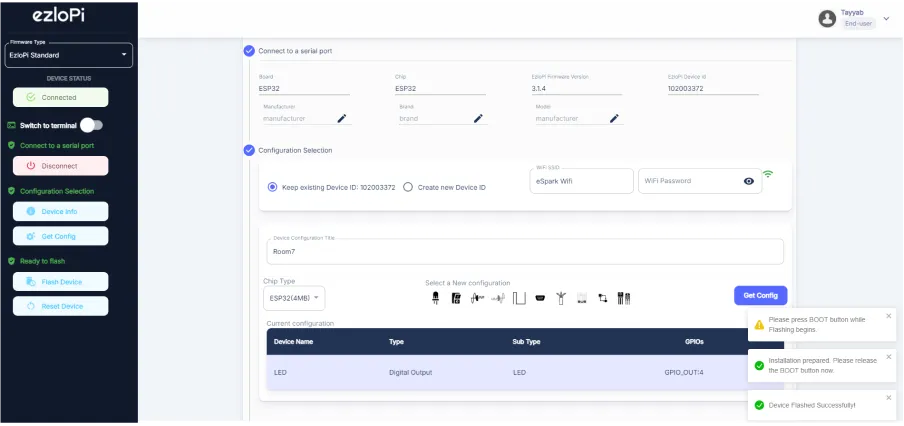Select Create new Device ID option

click(x=408, y=187)
